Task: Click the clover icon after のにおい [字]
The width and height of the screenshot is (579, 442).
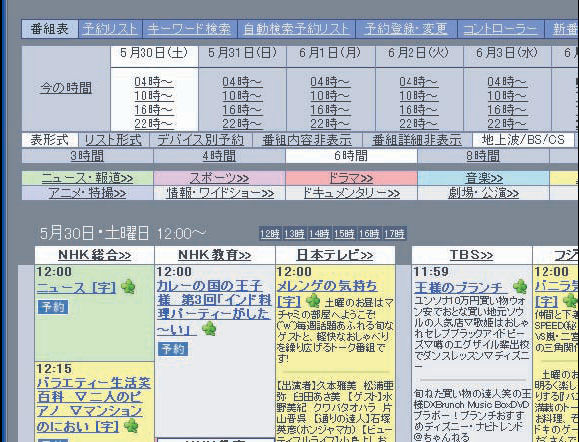Action: 131,426
